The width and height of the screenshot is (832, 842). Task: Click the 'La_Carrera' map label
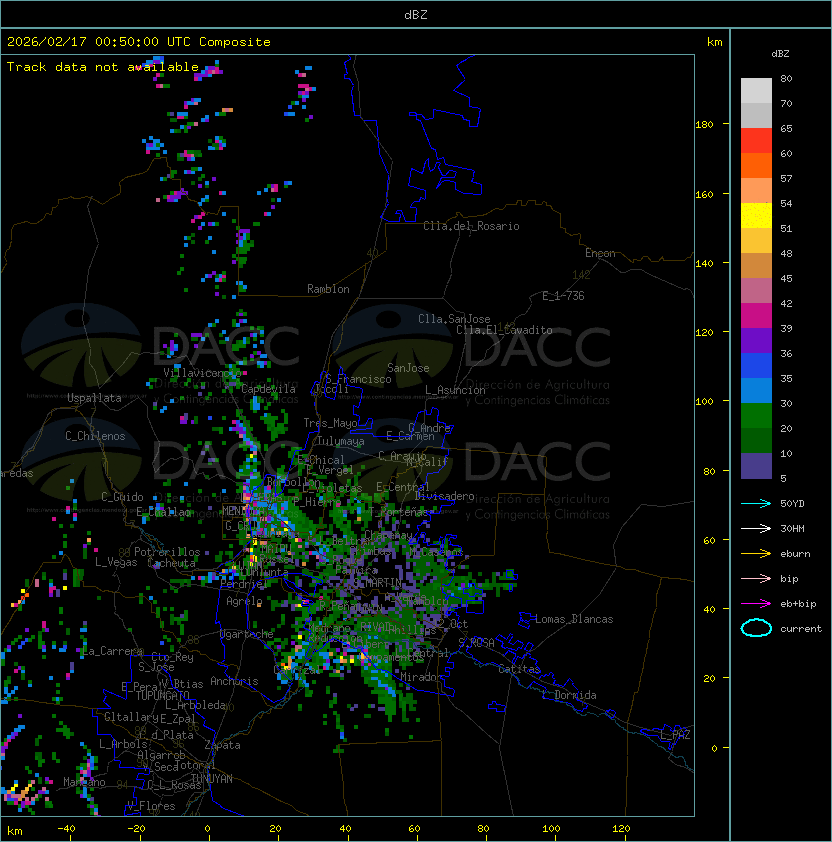pyautogui.click(x=113, y=652)
